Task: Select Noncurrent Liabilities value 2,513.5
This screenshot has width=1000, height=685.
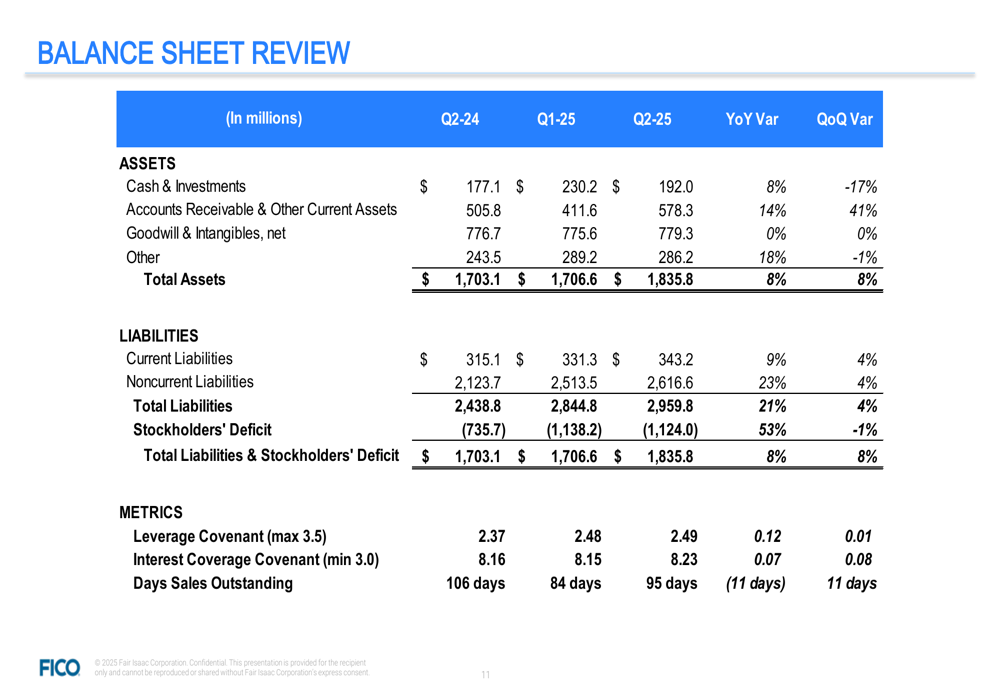Action: point(574,383)
